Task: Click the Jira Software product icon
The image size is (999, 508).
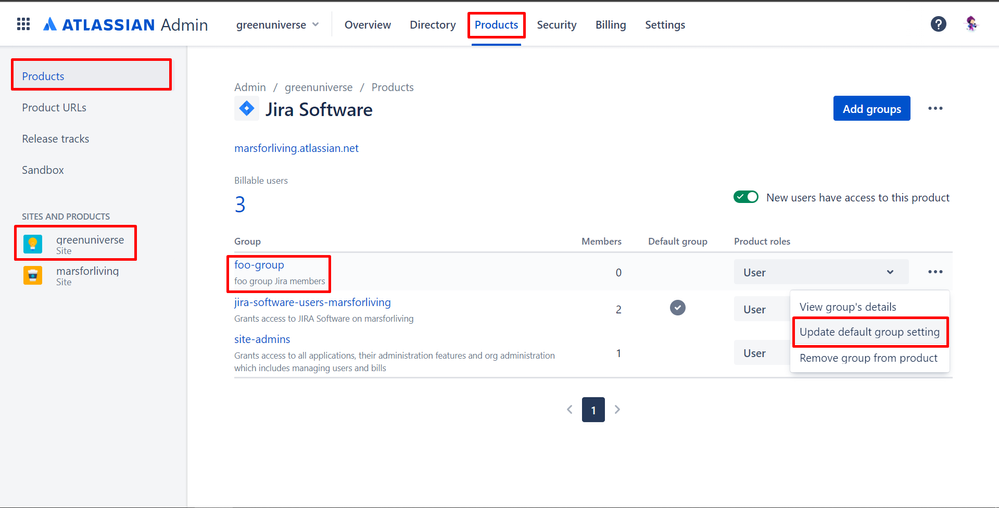Action: click(246, 109)
